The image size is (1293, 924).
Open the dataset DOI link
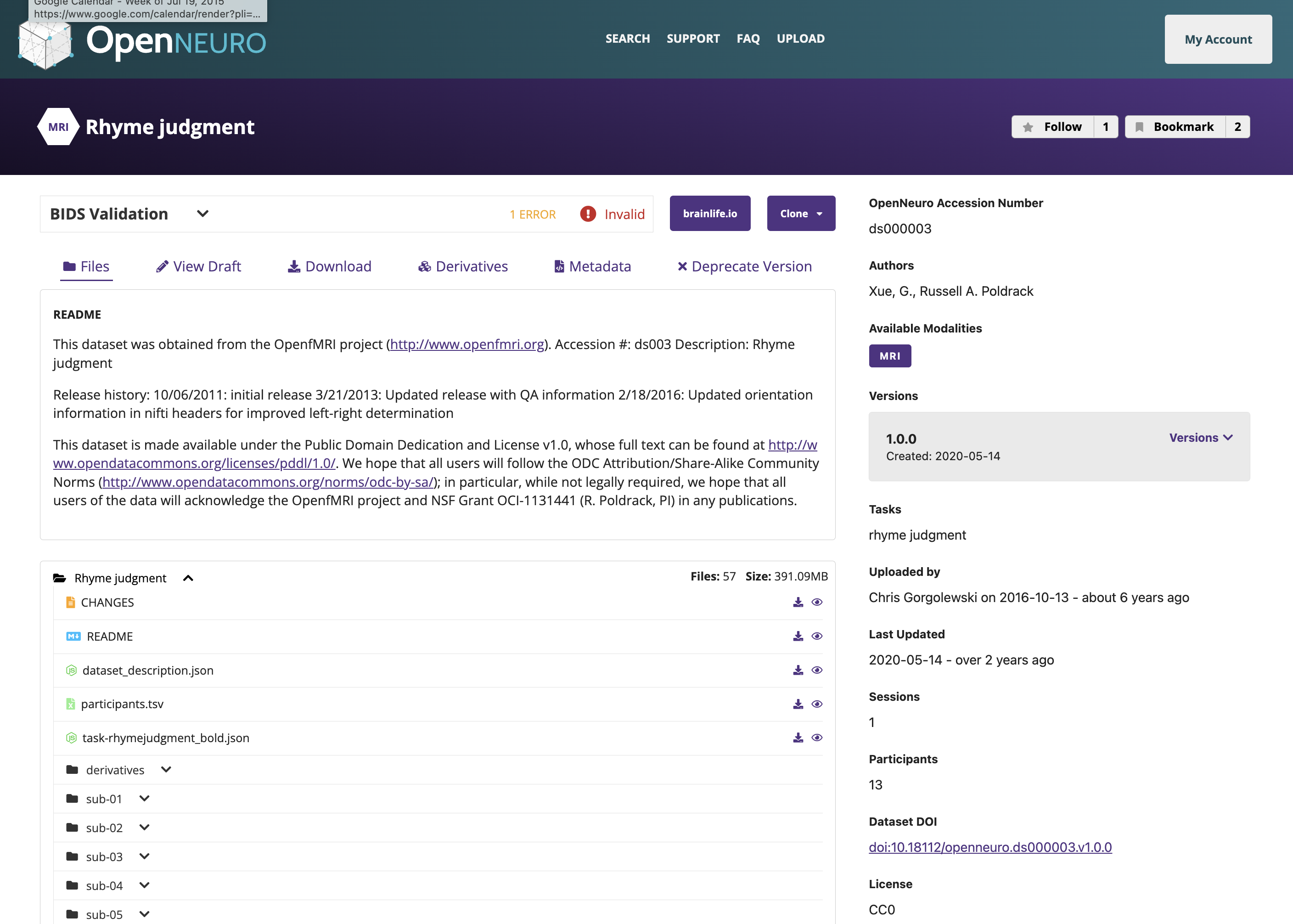pos(990,847)
